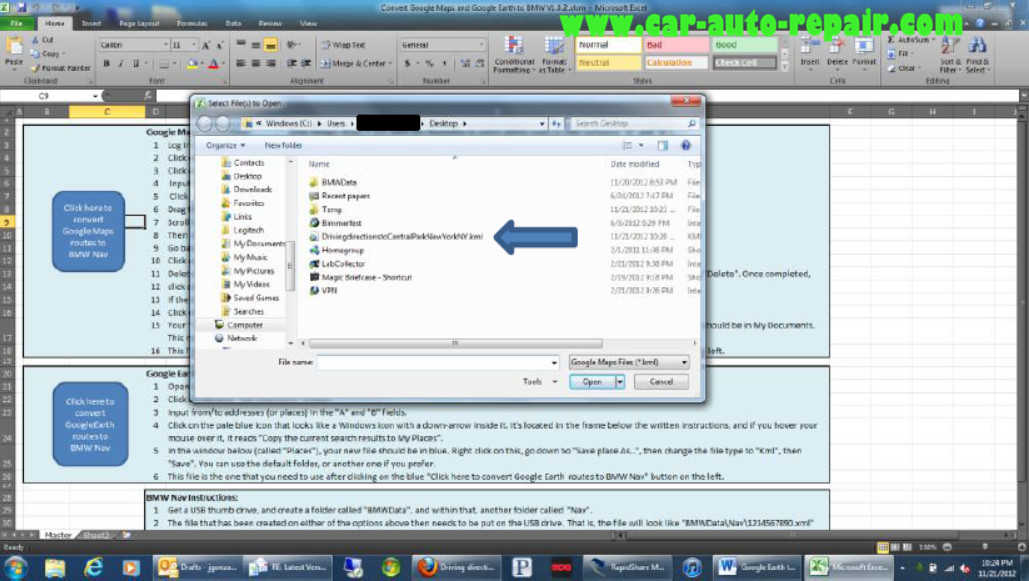Click the dialog's Back navigation arrow

(205, 123)
